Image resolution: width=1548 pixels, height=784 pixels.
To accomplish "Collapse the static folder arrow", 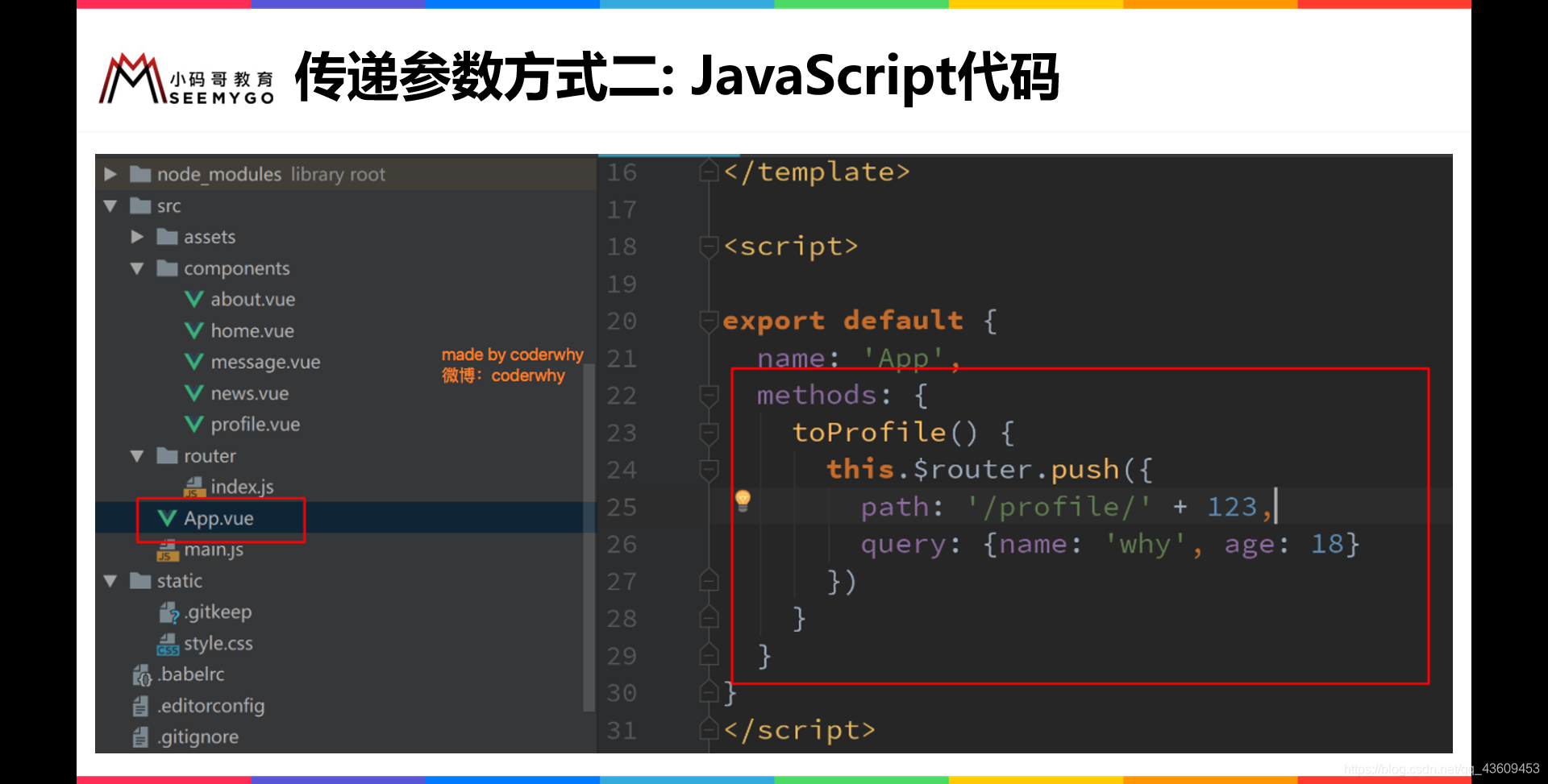I will (x=110, y=581).
